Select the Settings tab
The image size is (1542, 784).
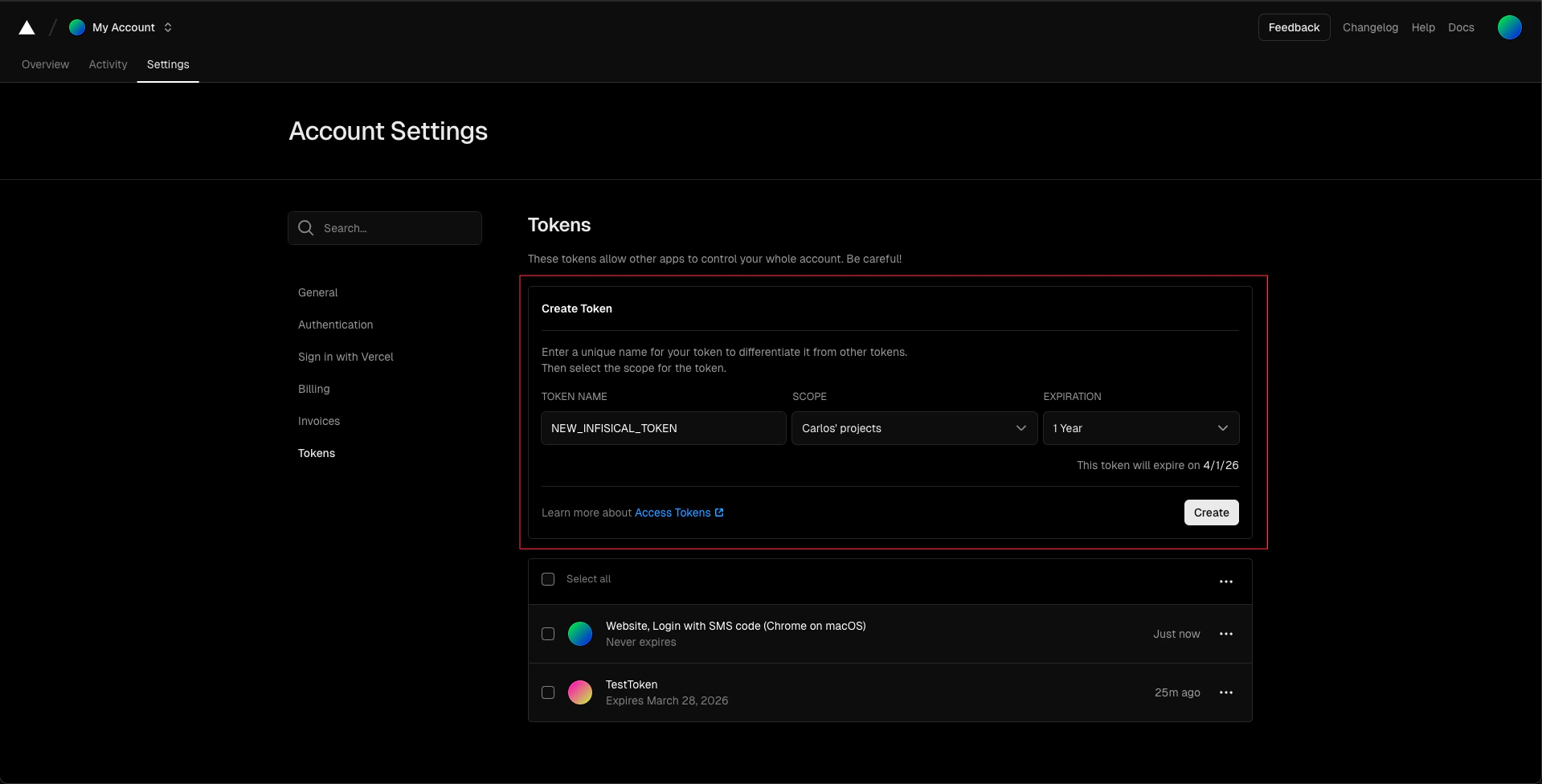point(168,64)
